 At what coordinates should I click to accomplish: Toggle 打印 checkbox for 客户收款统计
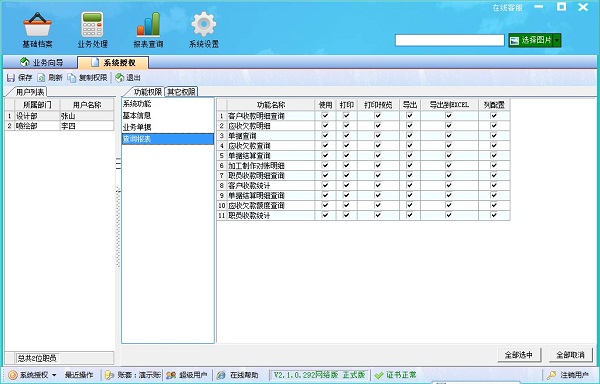pyautogui.click(x=346, y=185)
